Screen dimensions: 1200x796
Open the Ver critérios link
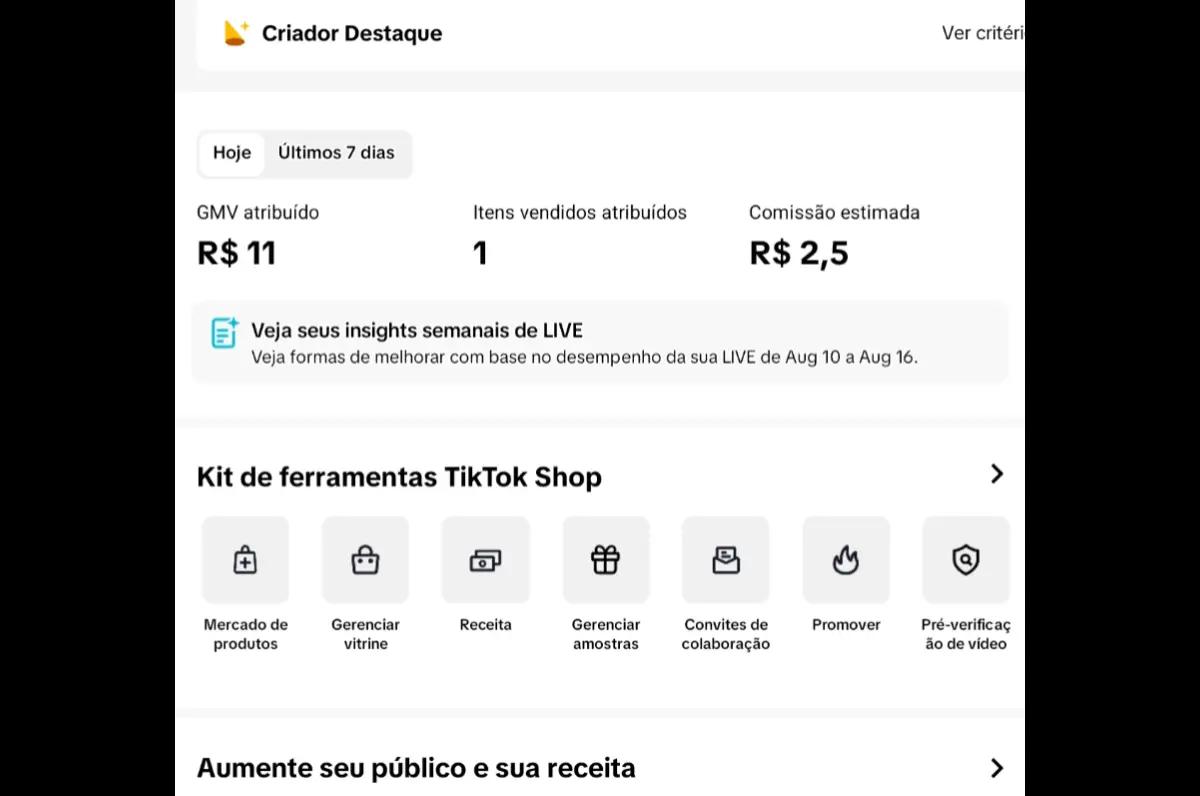[x=983, y=33]
